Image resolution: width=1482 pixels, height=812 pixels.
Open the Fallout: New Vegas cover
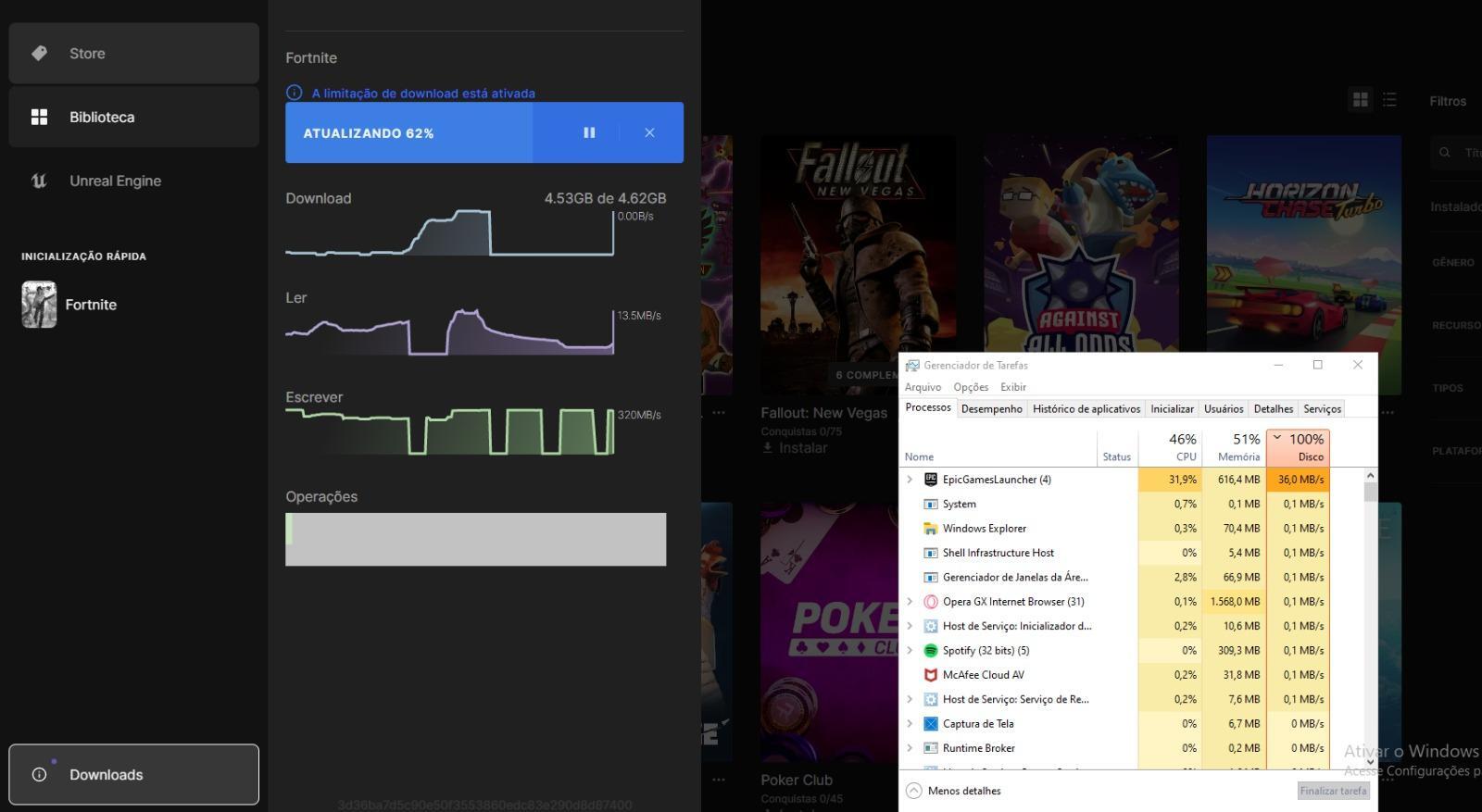tap(858, 265)
